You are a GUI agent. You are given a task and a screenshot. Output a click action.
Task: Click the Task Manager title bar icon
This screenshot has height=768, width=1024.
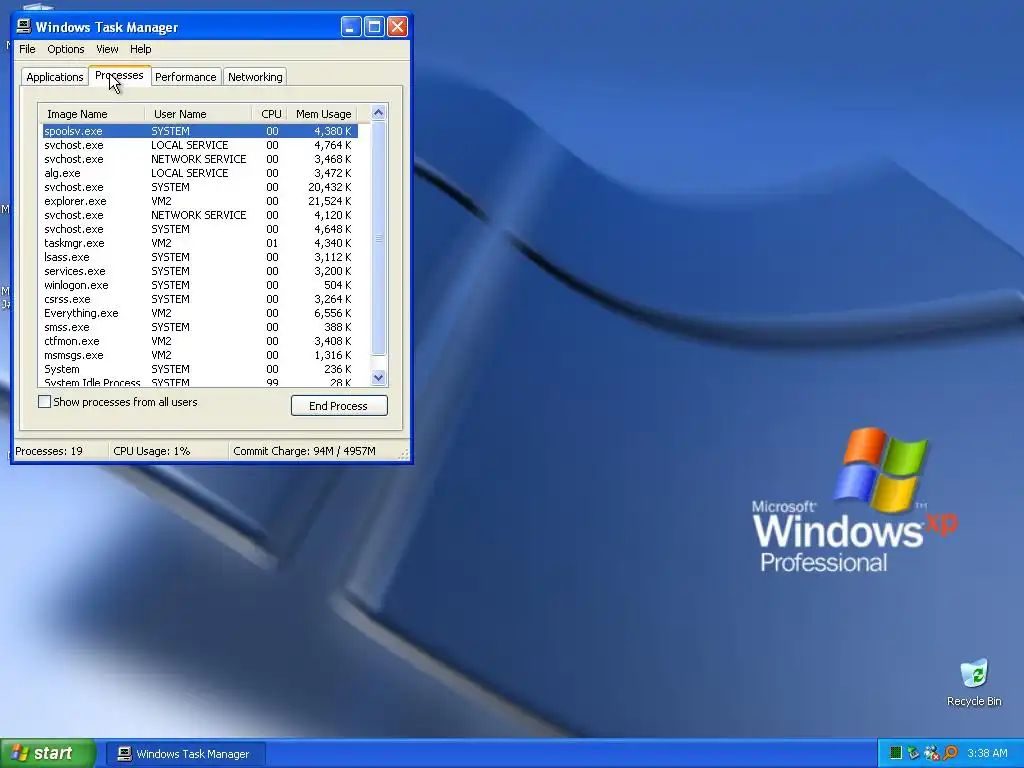click(x=24, y=26)
